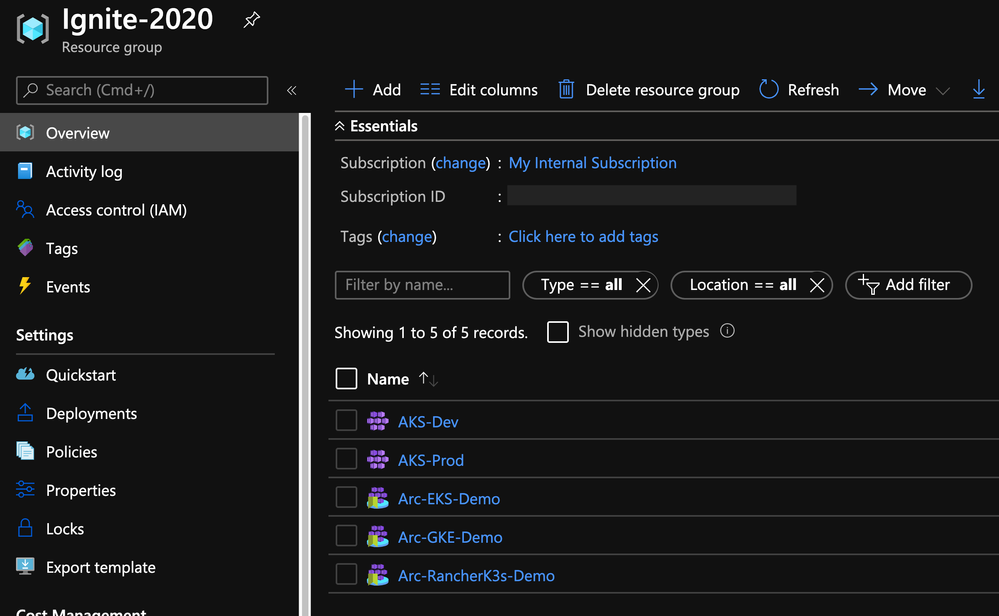The width and height of the screenshot is (999, 616).
Task: Click info icon beside Show hidden types
Action: point(727,331)
